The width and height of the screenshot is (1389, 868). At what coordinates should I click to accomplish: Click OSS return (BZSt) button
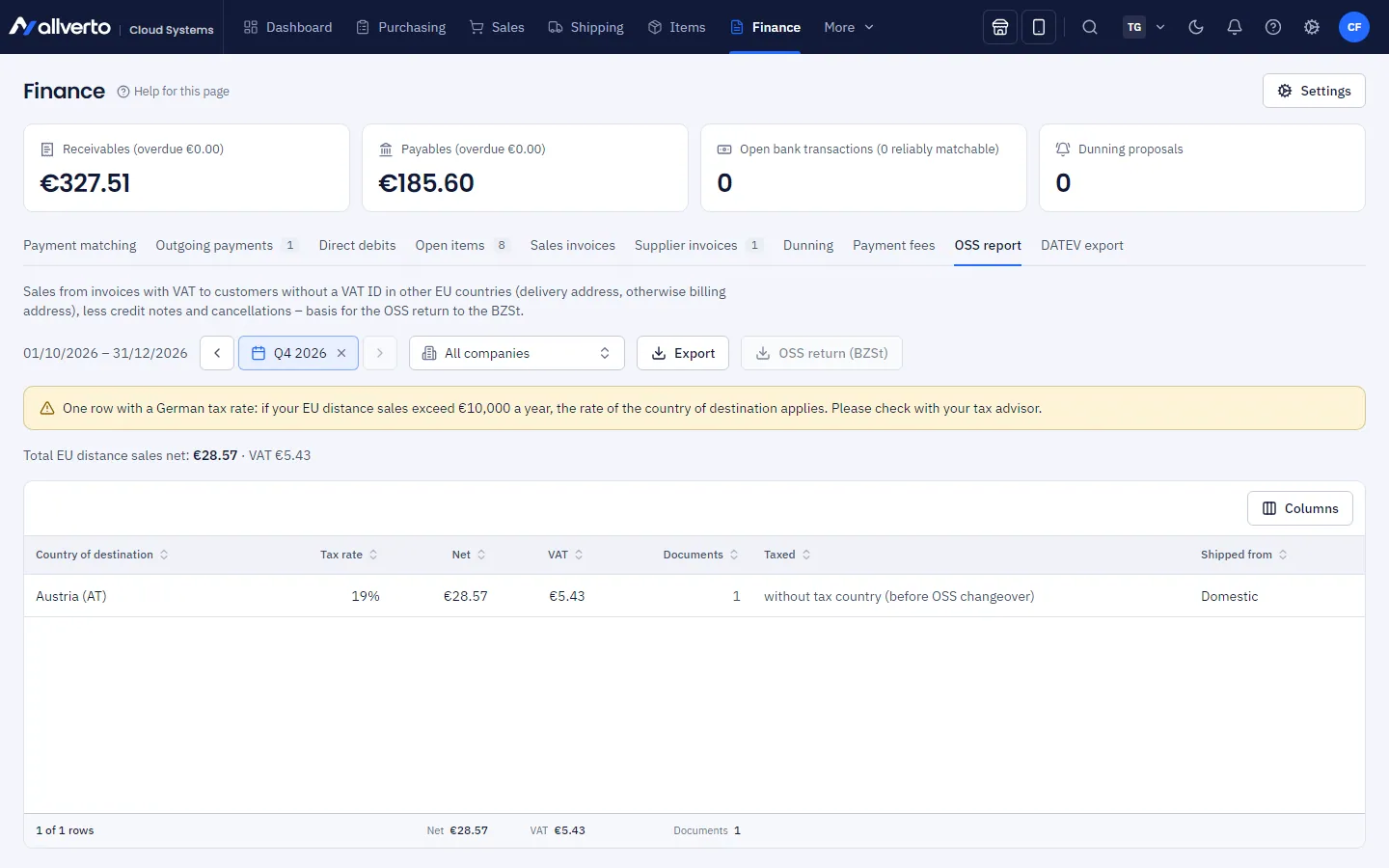[822, 353]
